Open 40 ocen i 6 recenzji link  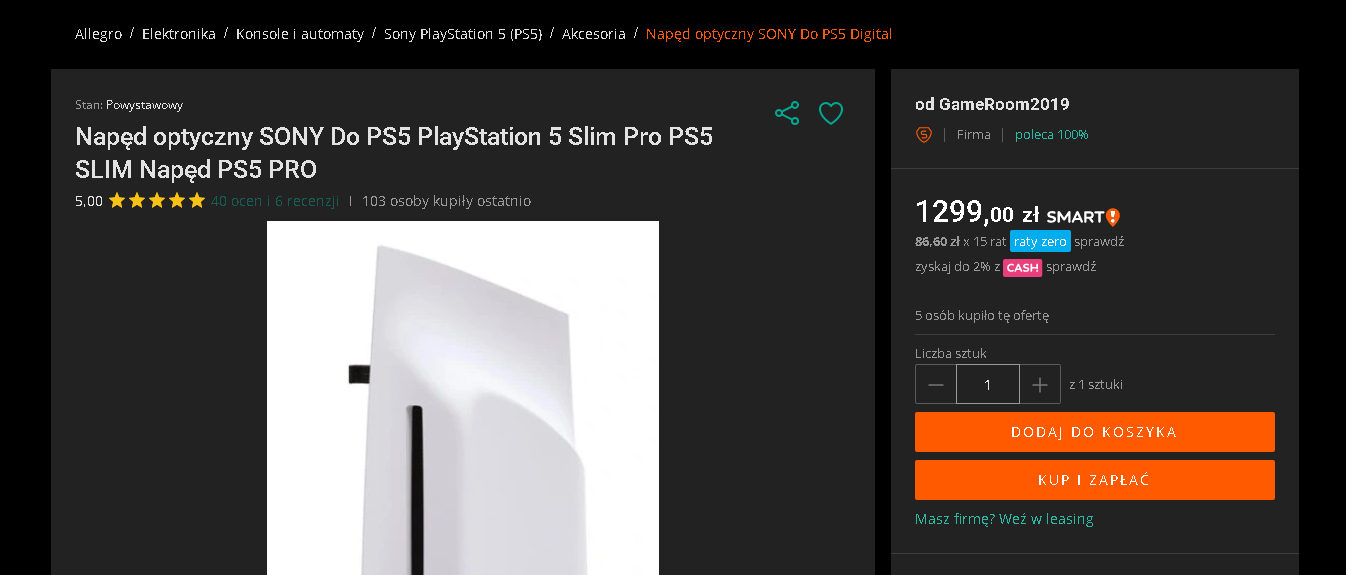[275, 201]
